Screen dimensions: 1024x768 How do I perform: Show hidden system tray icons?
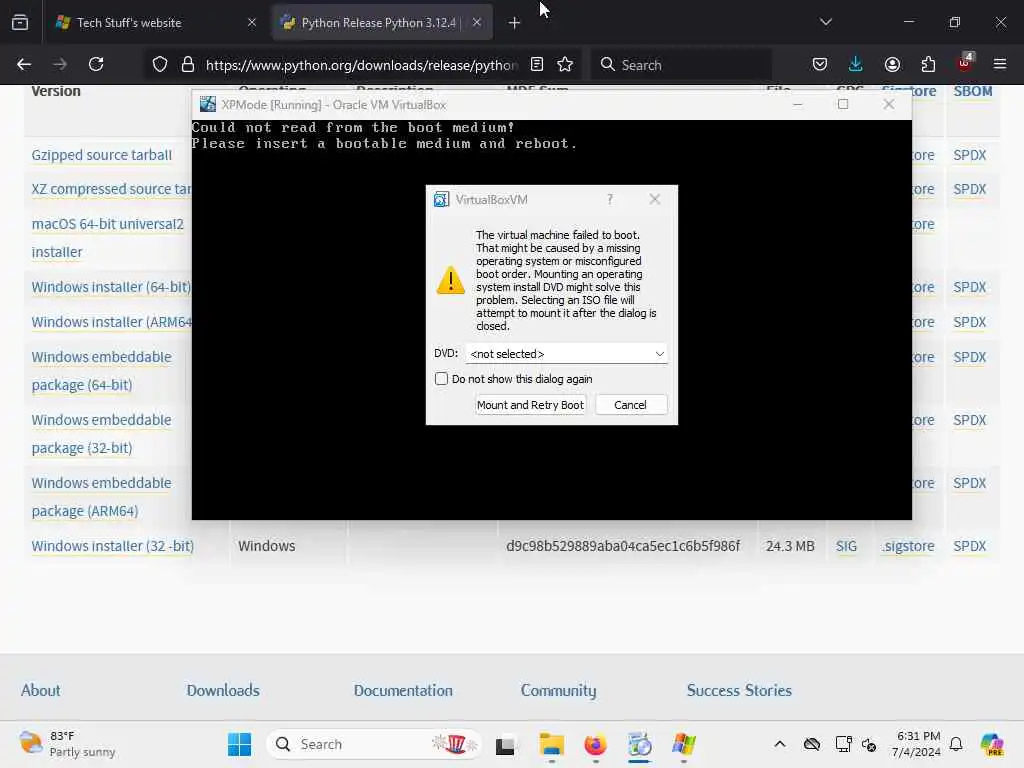(x=780, y=744)
